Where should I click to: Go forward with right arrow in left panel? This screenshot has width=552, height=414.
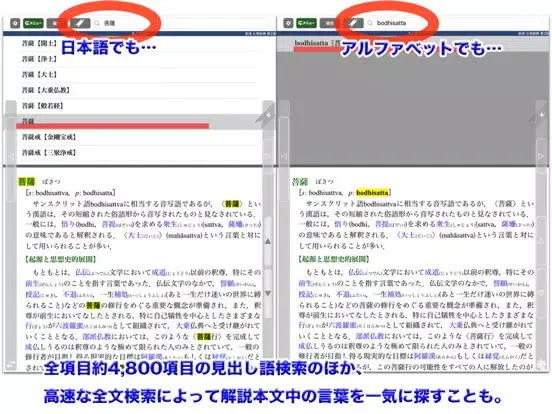268,156
